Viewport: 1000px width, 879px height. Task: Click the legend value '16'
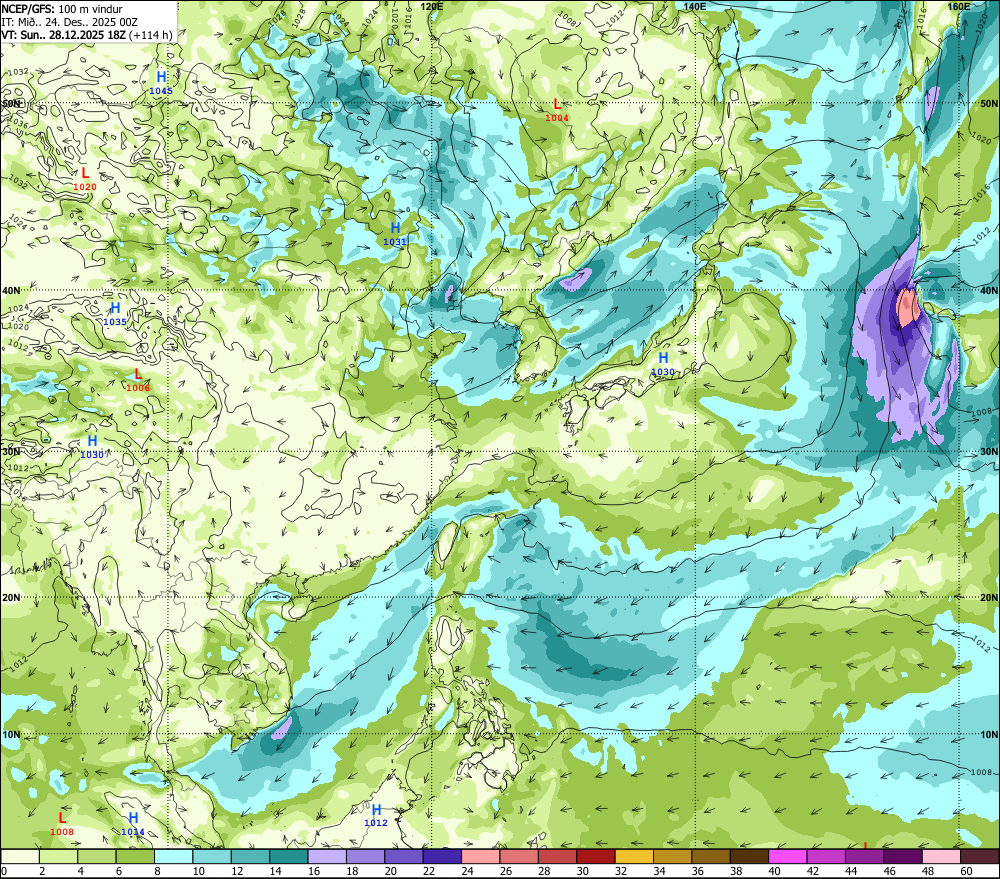[313, 871]
